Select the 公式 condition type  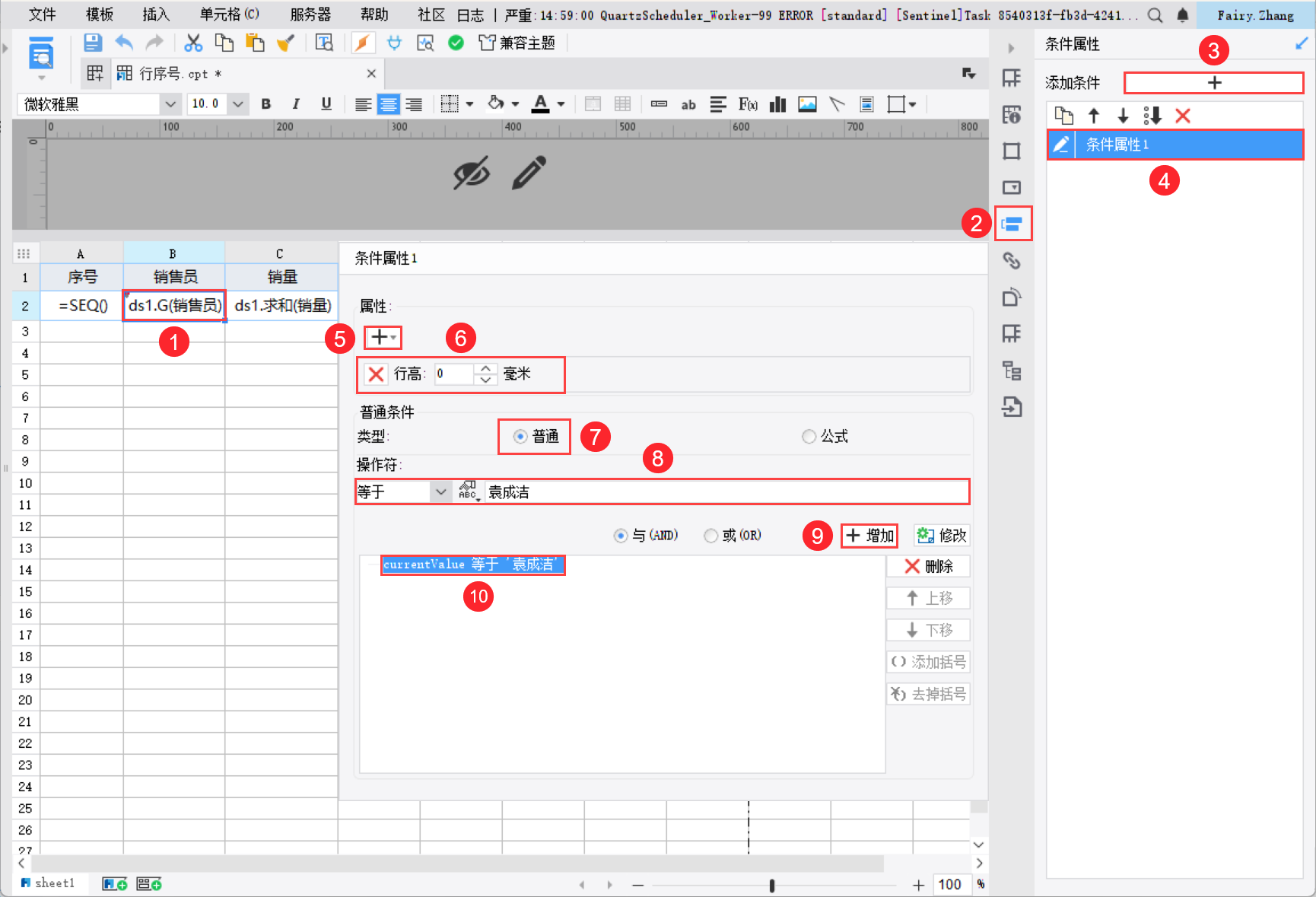click(x=825, y=437)
